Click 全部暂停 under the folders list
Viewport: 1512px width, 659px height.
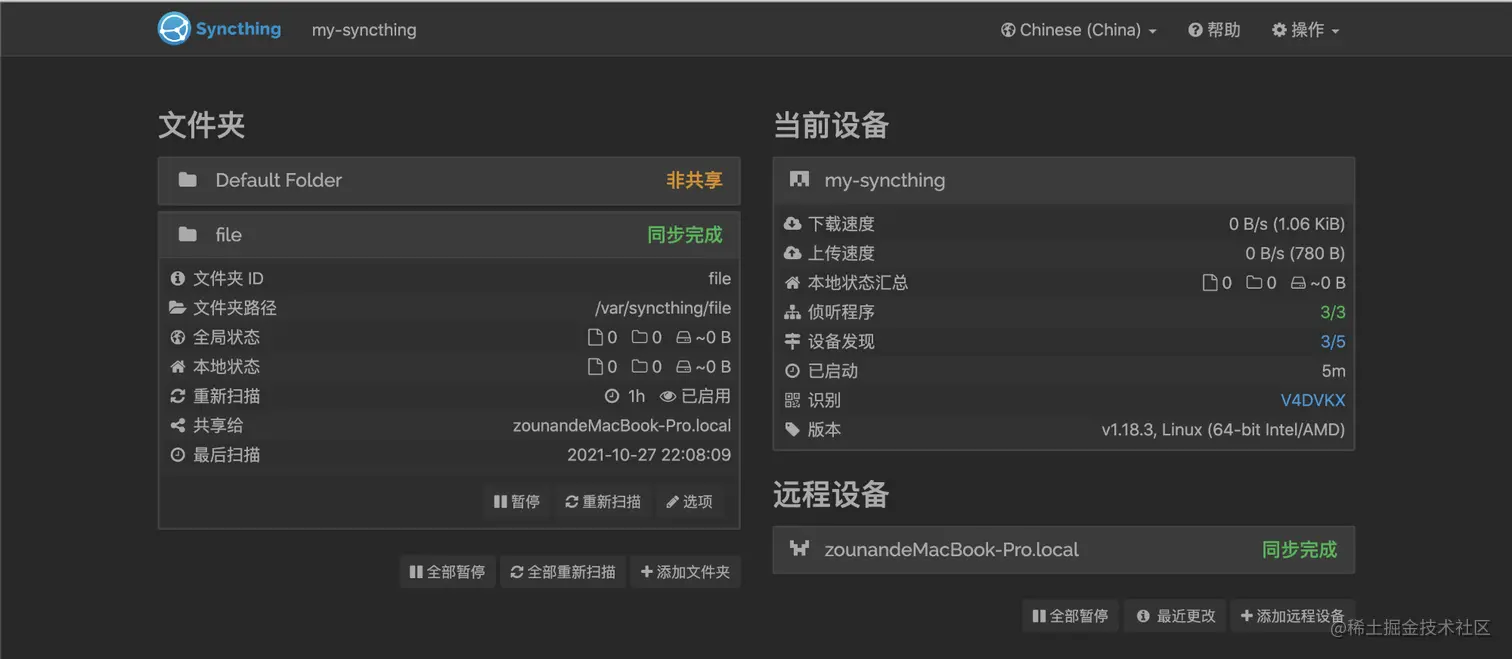(447, 572)
